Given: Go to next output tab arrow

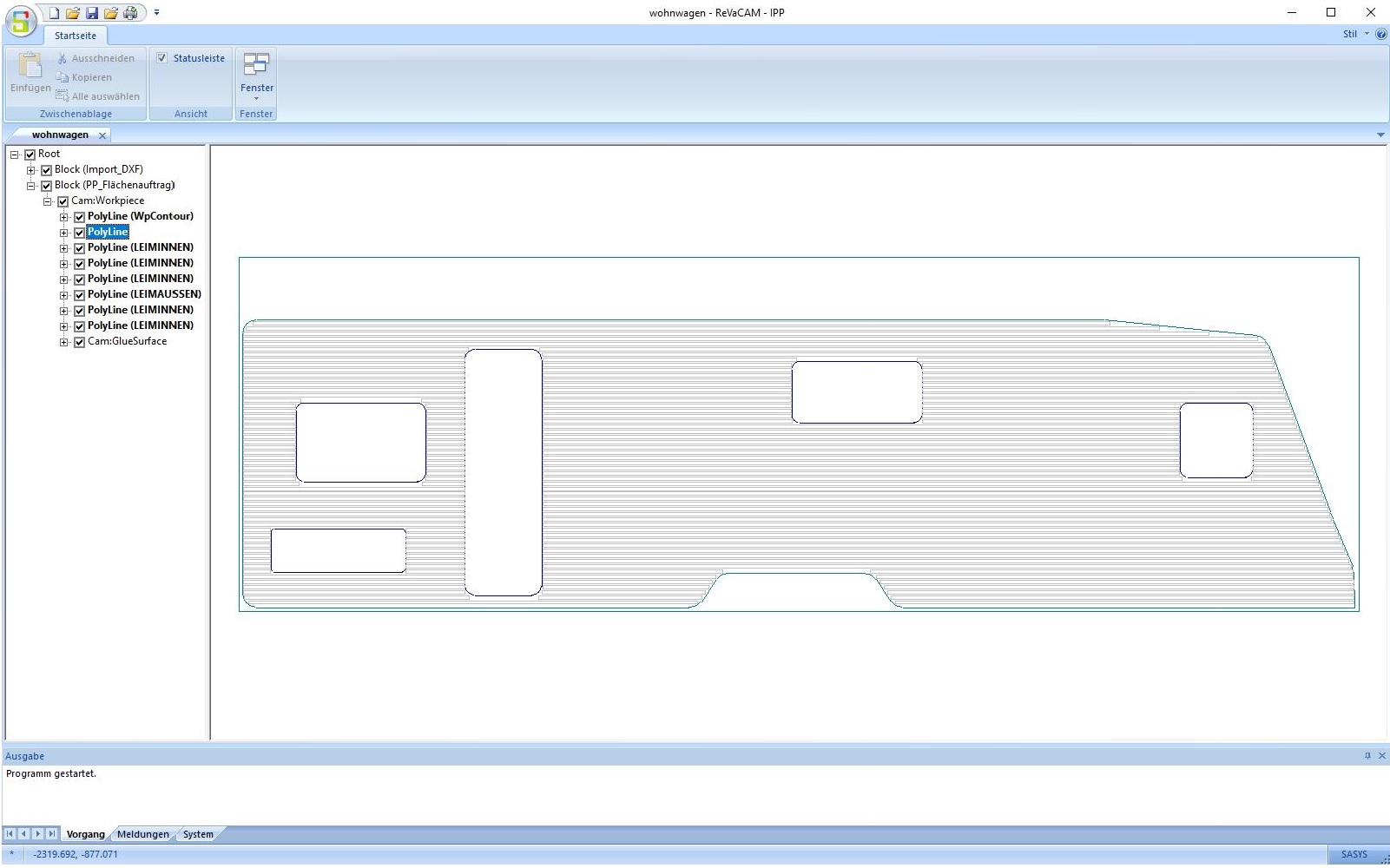Looking at the screenshot, I should [38, 834].
